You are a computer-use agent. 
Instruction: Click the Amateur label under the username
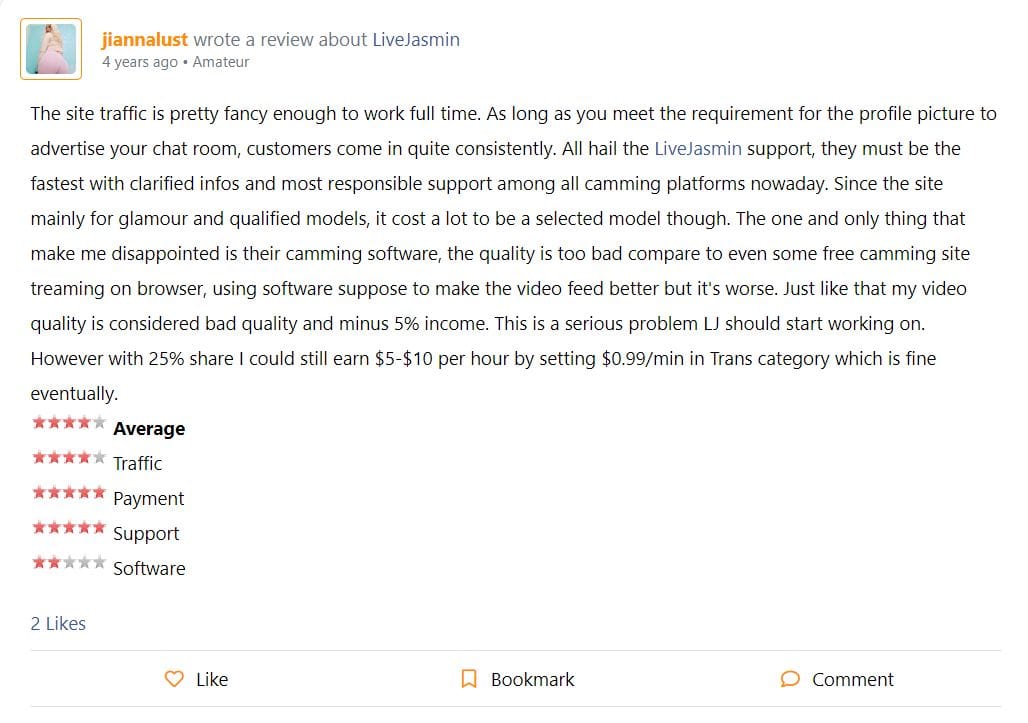221,62
